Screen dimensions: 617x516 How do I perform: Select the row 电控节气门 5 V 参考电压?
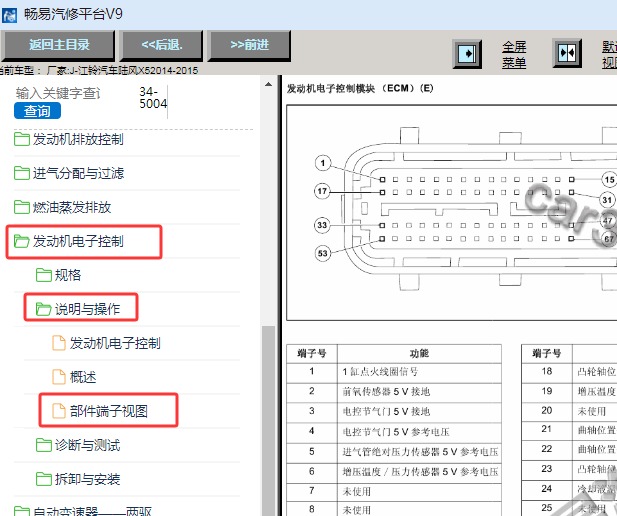(394, 432)
